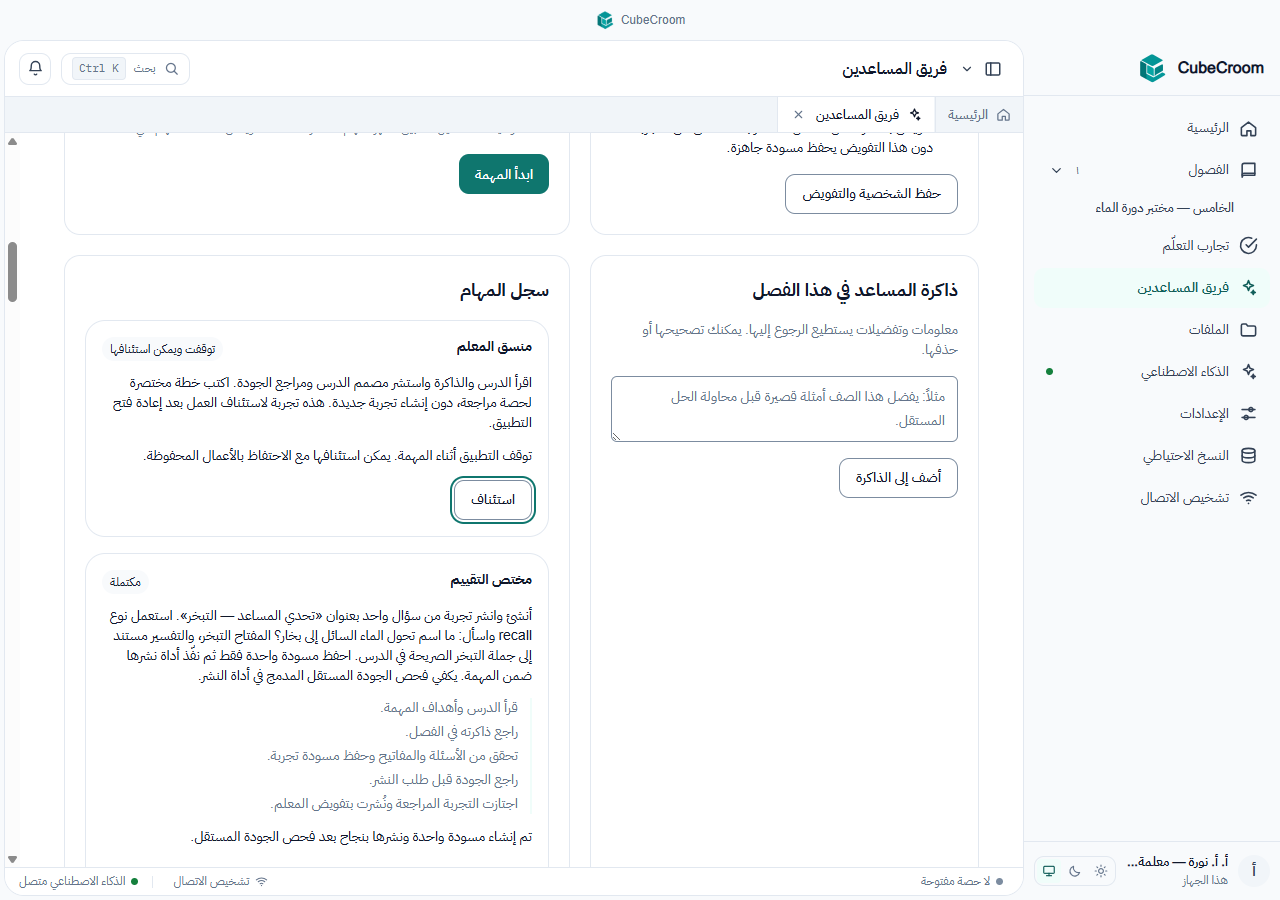Click الذكاء الاصطناعي متصل status

coord(79,881)
